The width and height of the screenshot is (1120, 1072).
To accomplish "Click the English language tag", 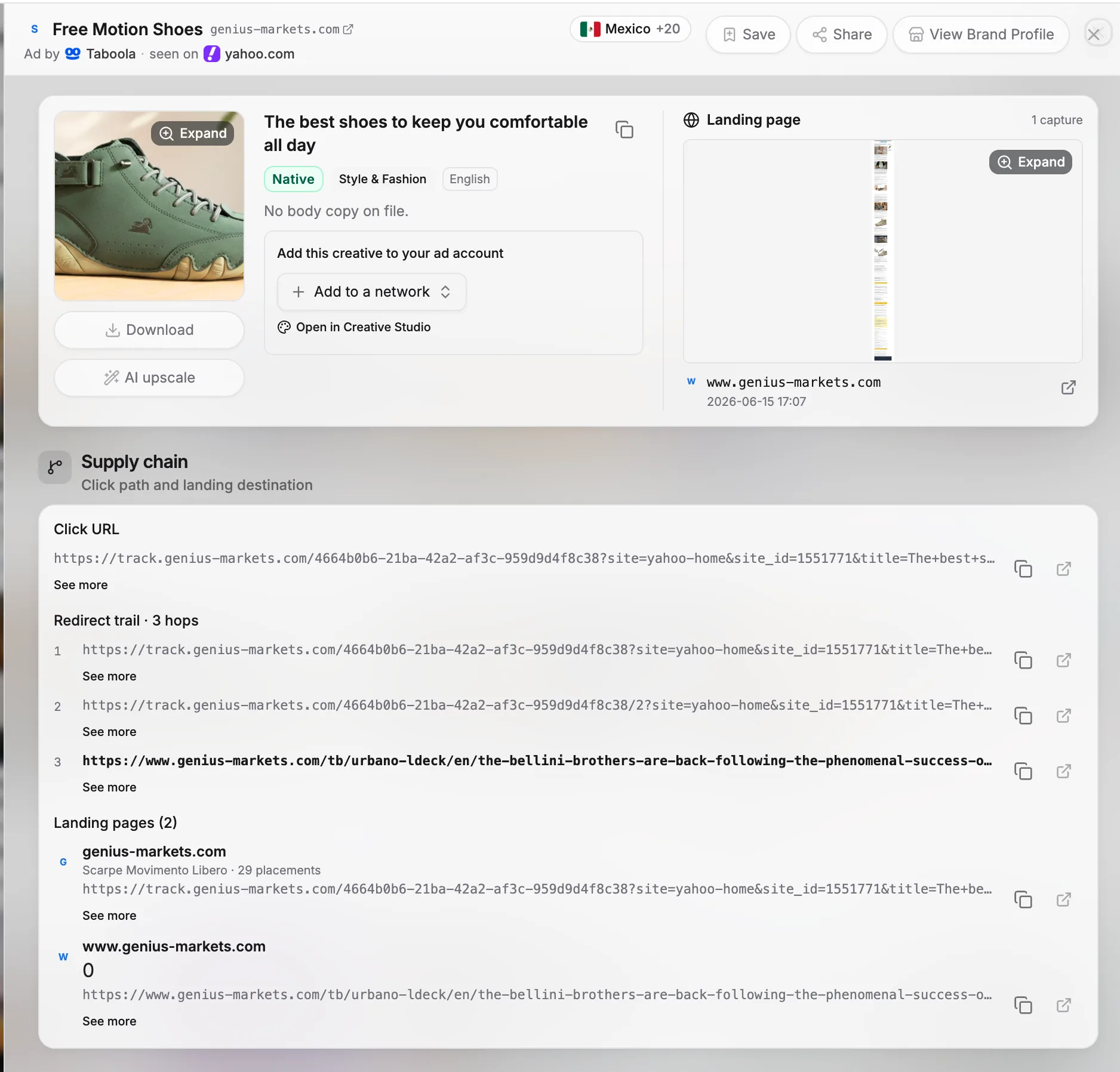I will tap(470, 179).
